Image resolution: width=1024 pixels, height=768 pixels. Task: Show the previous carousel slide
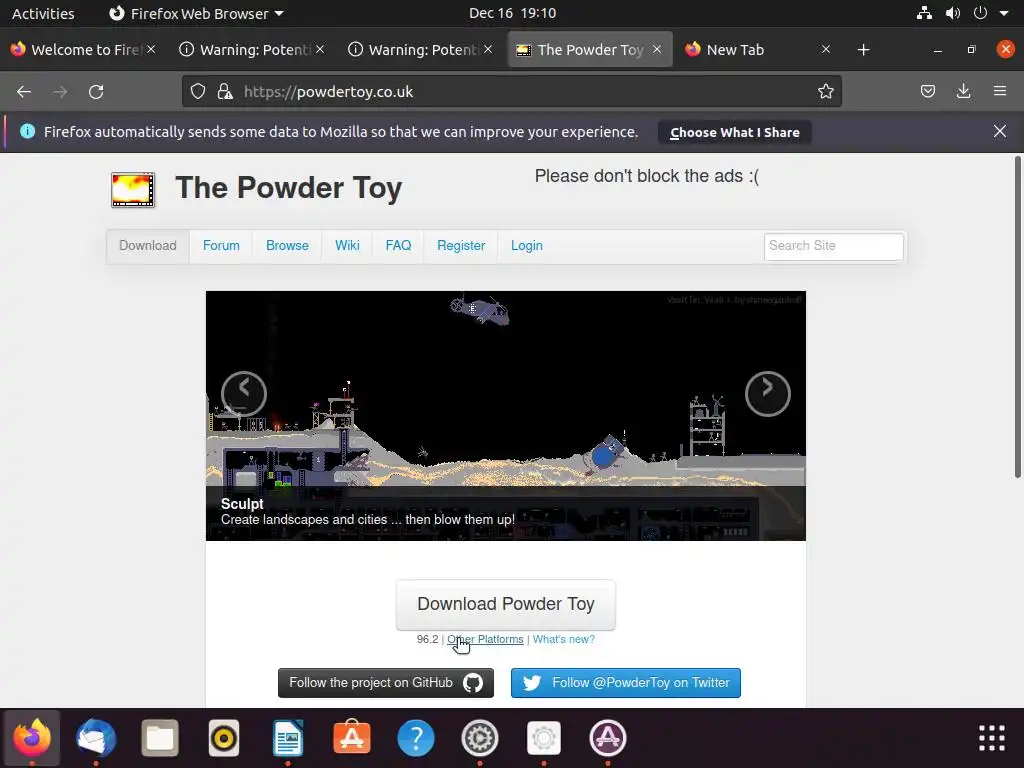tap(244, 394)
